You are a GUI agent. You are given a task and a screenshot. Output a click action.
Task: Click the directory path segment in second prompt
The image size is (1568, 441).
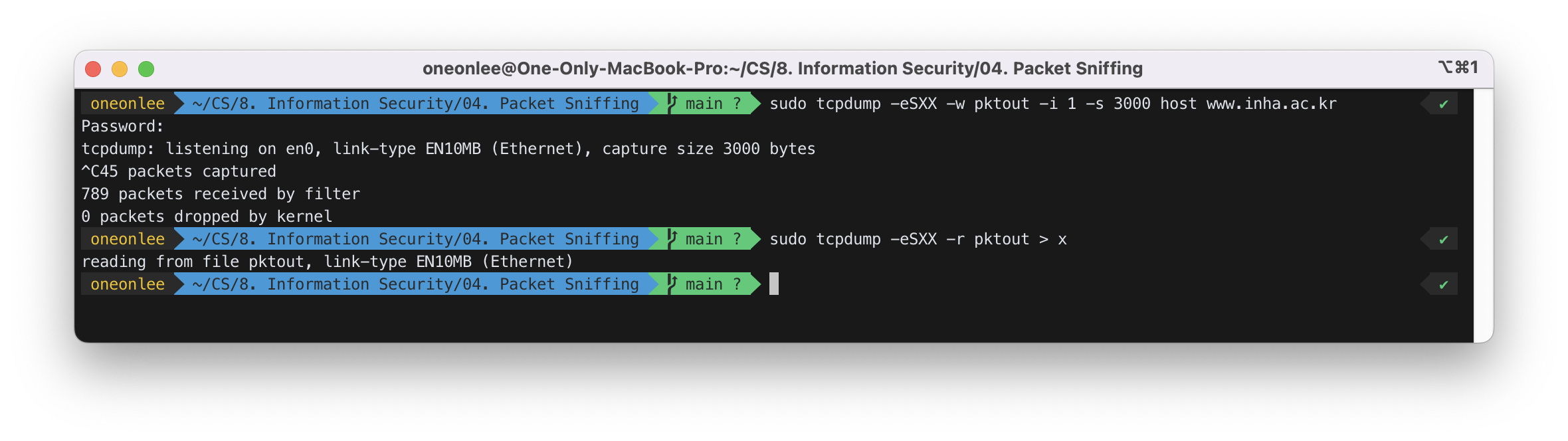[x=415, y=239]
